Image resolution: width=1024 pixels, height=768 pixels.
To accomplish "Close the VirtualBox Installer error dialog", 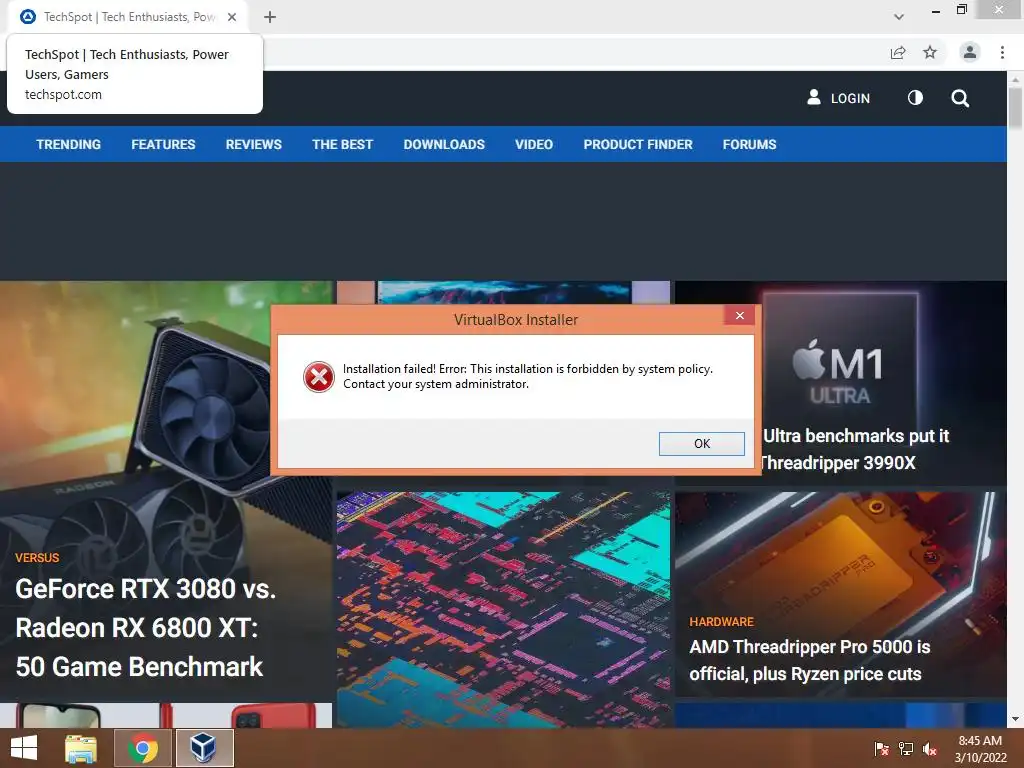I will tap(739, 315).
